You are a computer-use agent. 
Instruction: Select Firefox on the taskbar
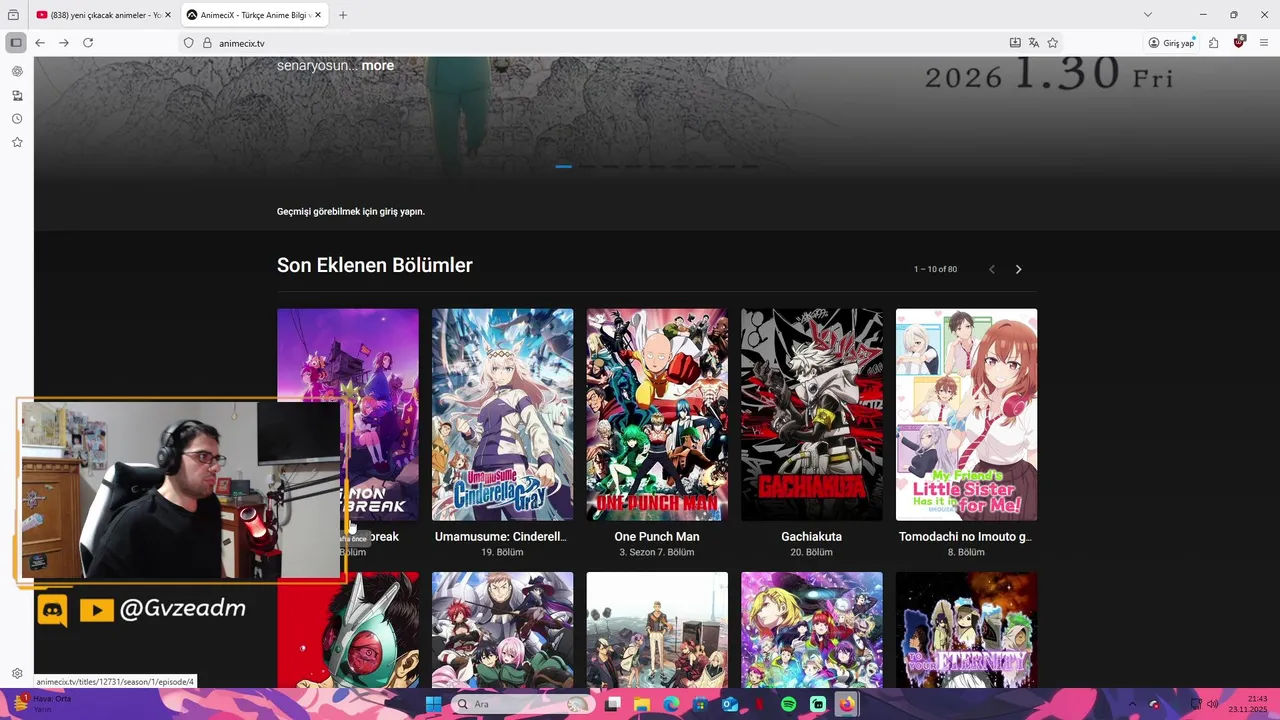(847, 704)
